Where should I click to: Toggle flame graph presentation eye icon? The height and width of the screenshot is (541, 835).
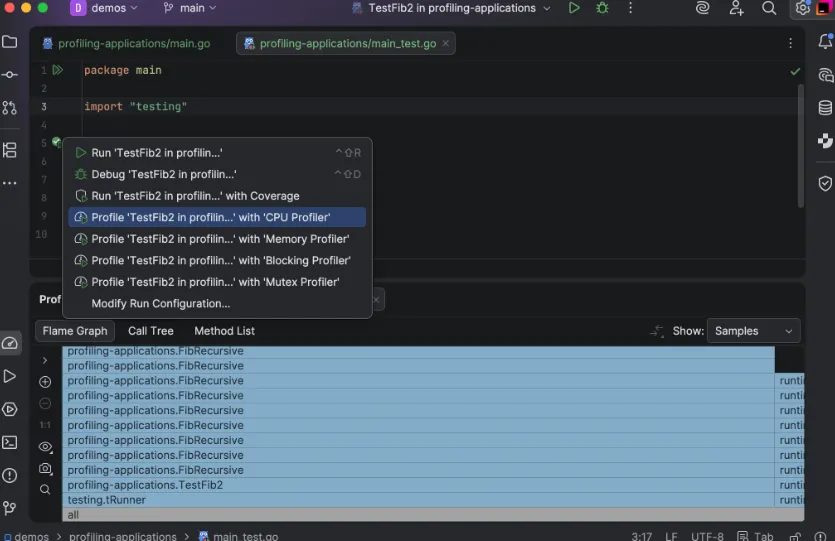click(x=45, y=447)
